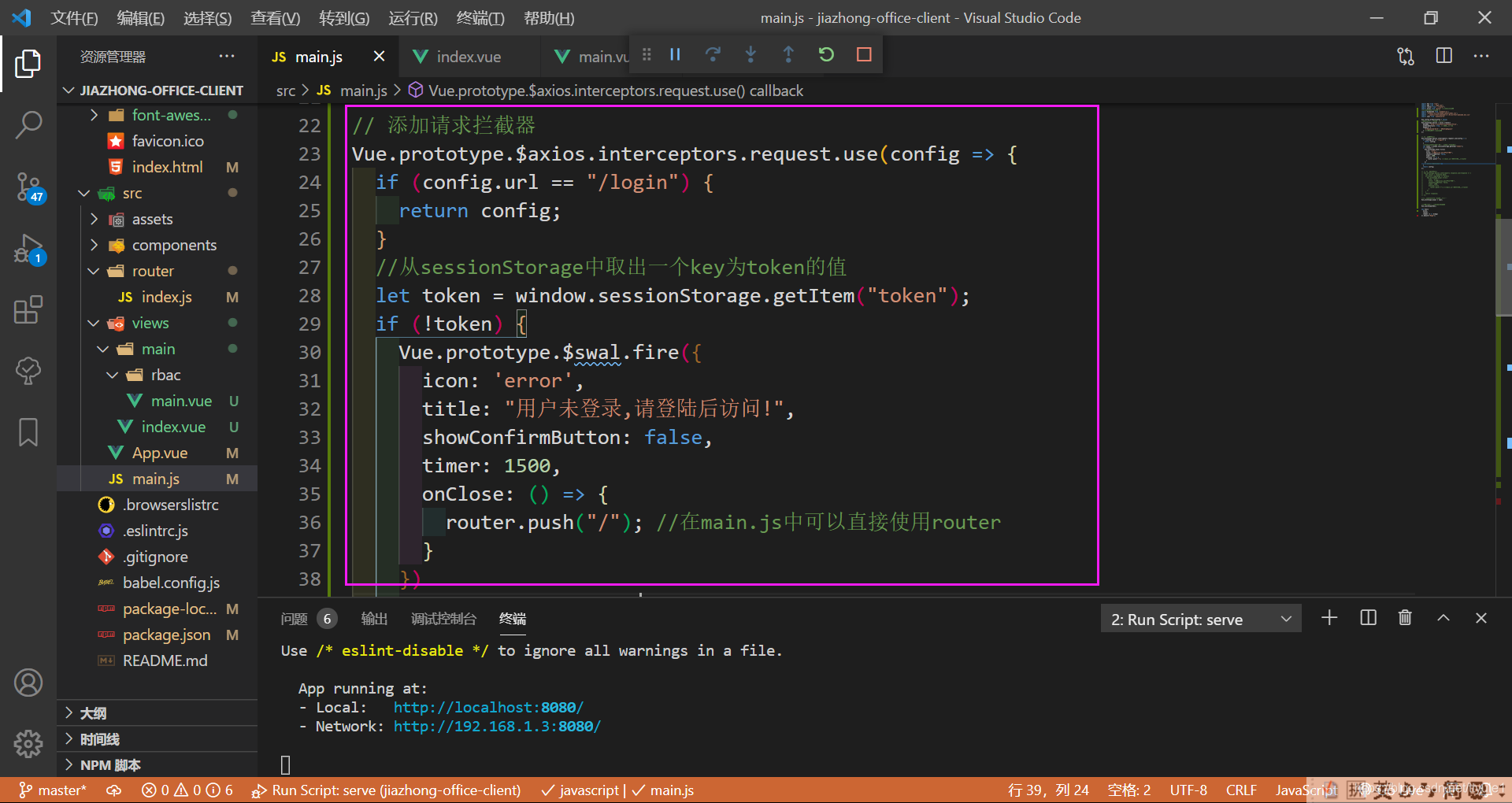
Task: Change the CRLF end-of-line setting
Action: (1241, 790)
